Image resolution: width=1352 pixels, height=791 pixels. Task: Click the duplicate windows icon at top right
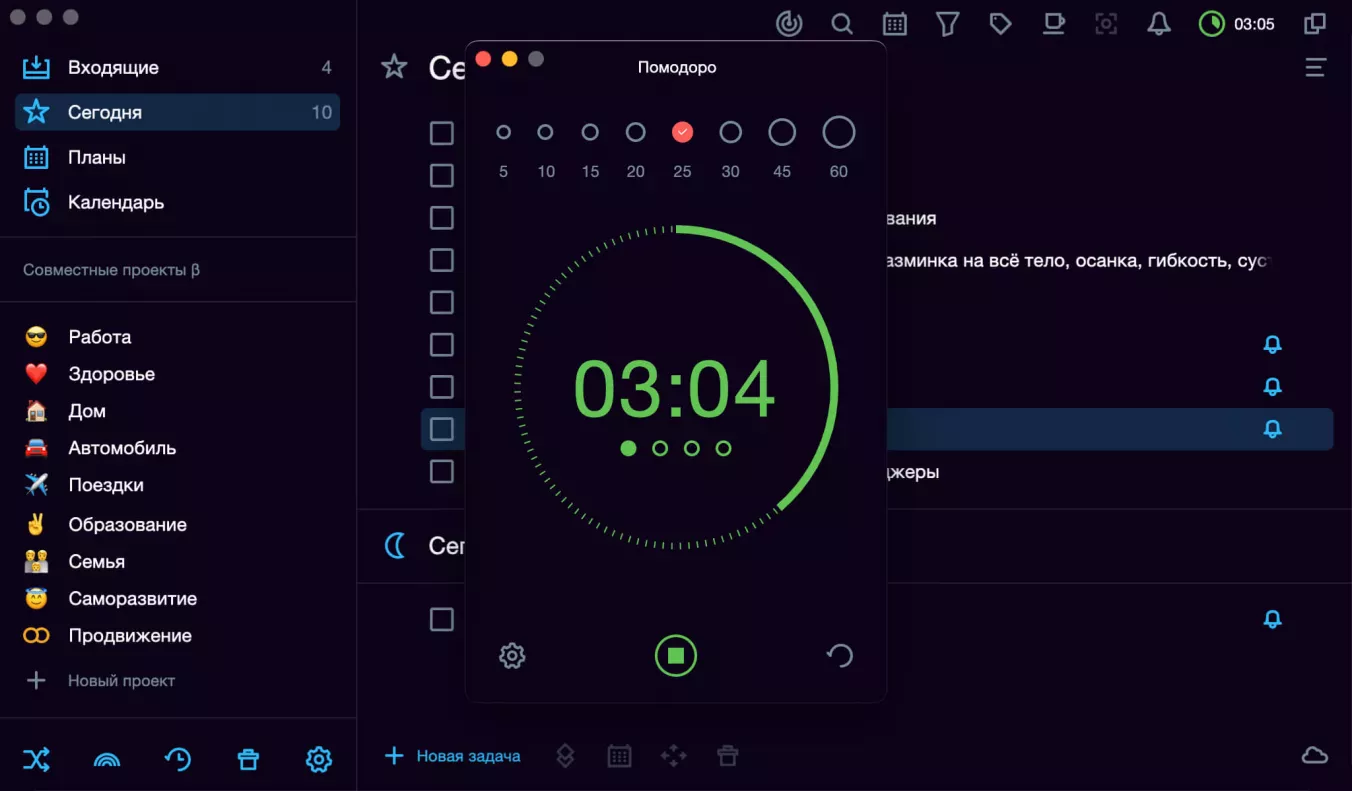[1315, 24]
